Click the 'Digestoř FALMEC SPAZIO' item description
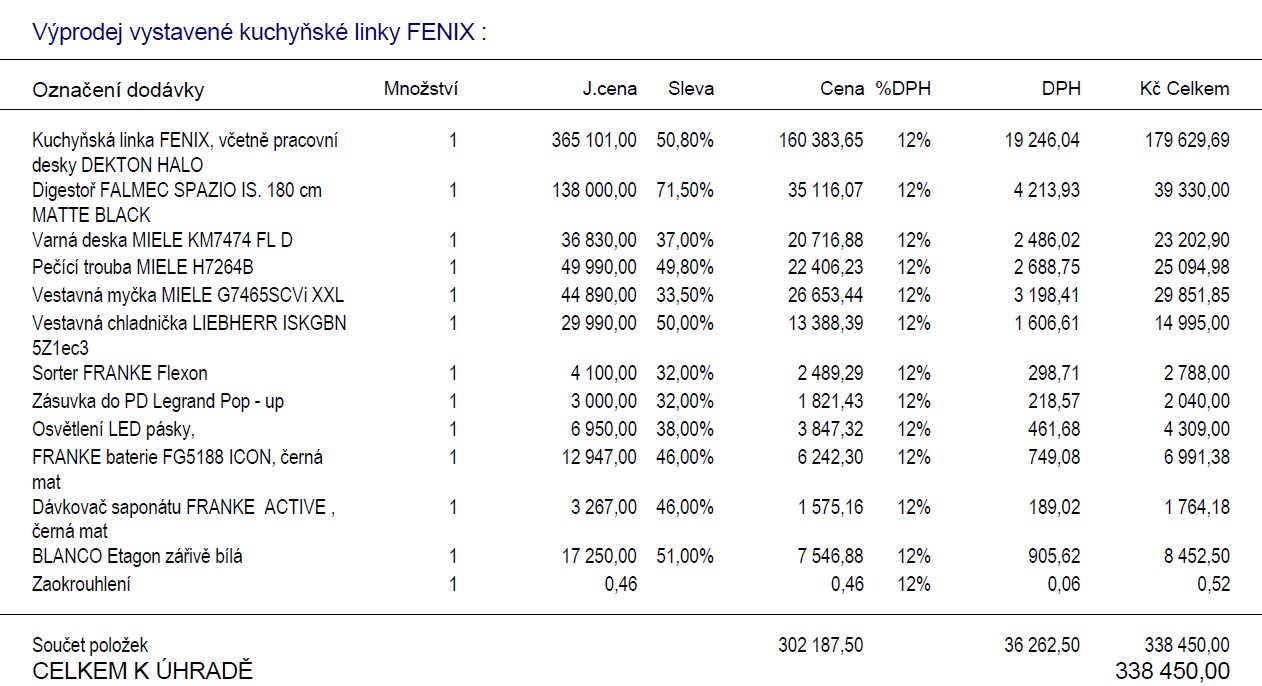 [177, 190]
